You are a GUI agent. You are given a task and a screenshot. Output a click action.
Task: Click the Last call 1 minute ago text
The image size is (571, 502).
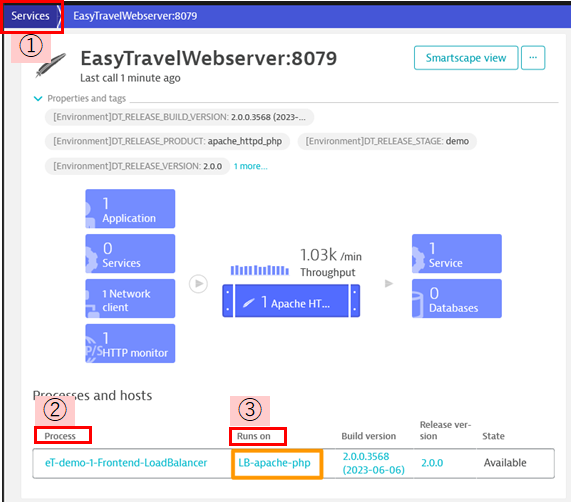pos(130,78)
